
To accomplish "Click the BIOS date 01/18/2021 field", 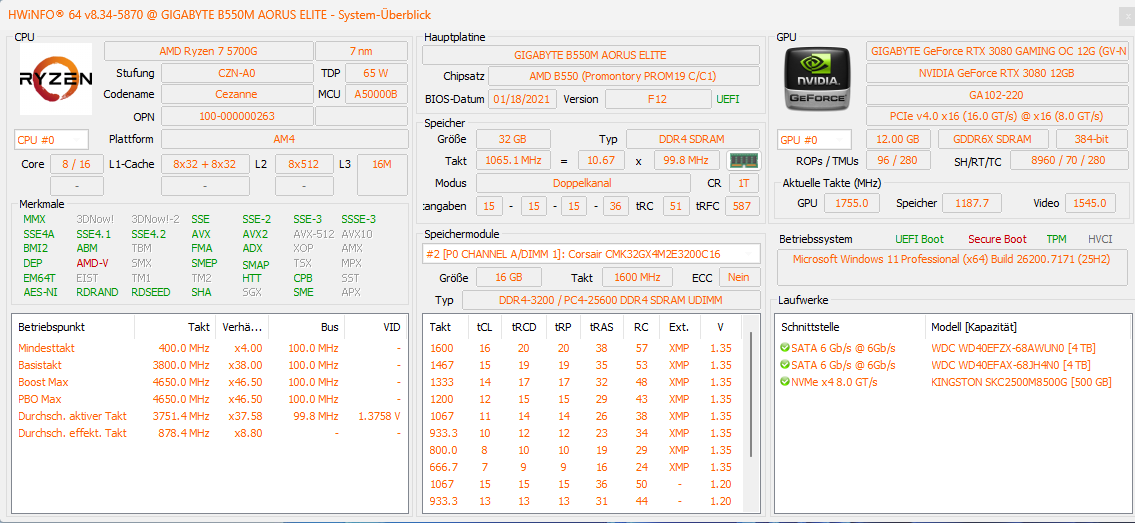I will 523,99.
